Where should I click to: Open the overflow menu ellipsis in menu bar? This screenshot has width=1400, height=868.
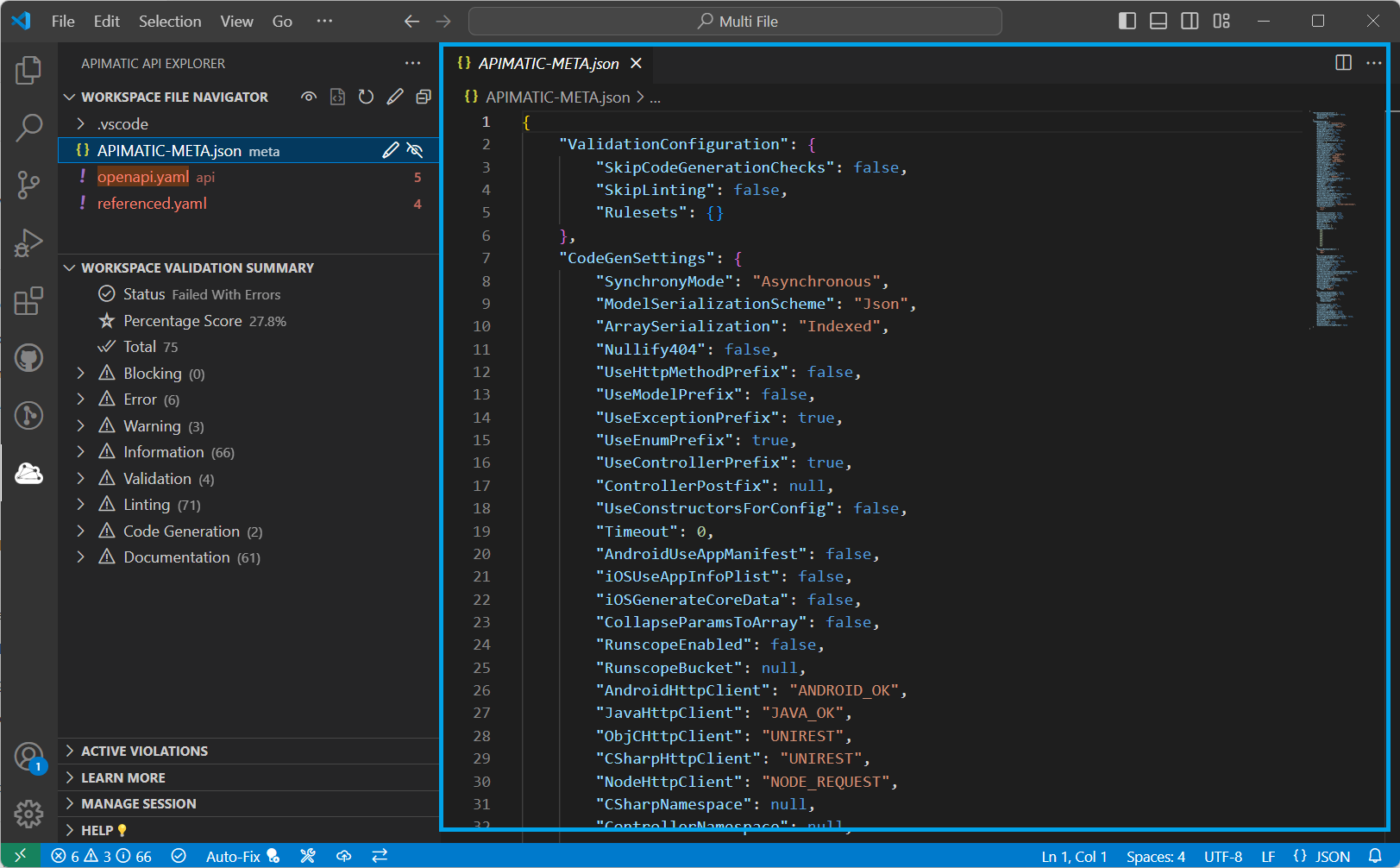click(x=324, y=21)
